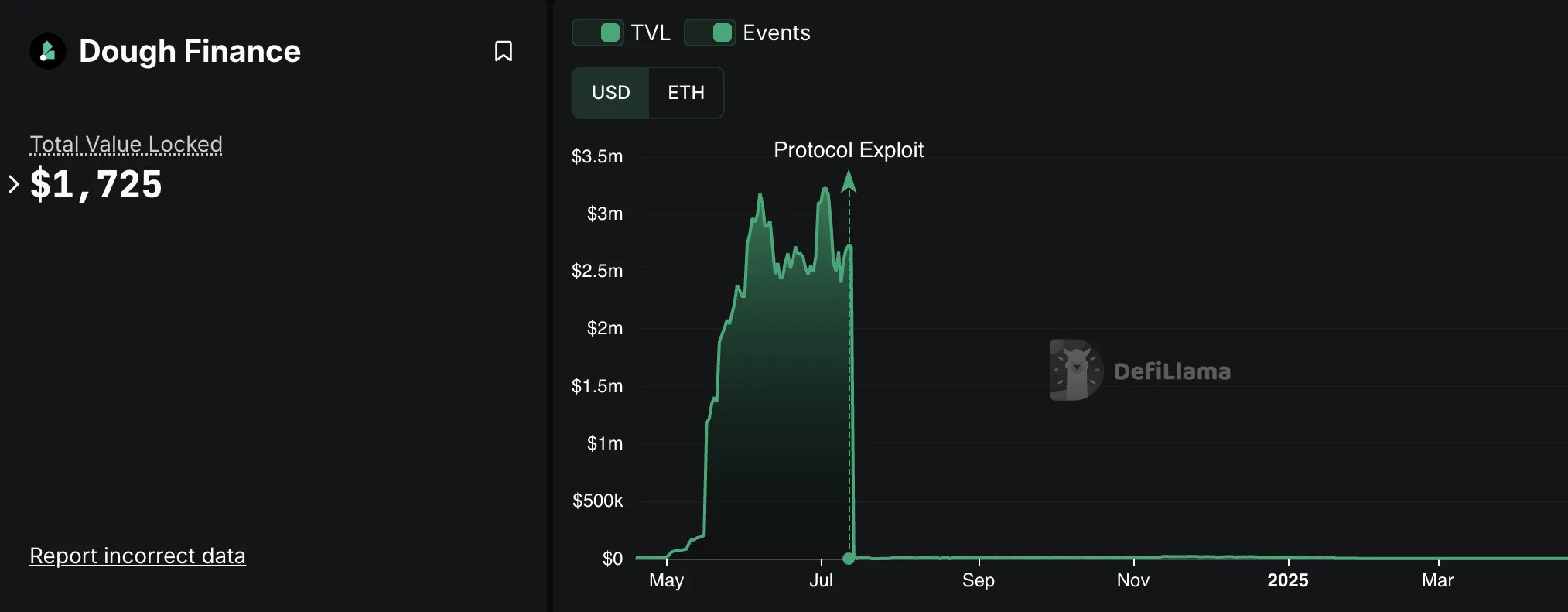Click the Protocol Exploit event label
This screenshot has height=612, width=1568.
coord(849,149)
